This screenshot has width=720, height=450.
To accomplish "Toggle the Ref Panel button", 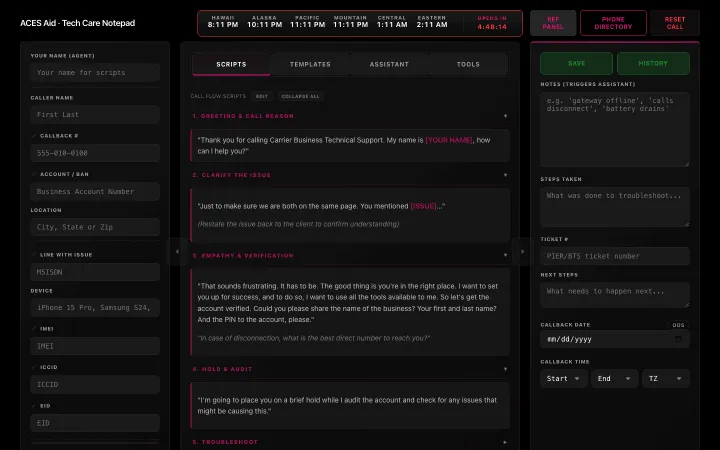I will 553,23.
